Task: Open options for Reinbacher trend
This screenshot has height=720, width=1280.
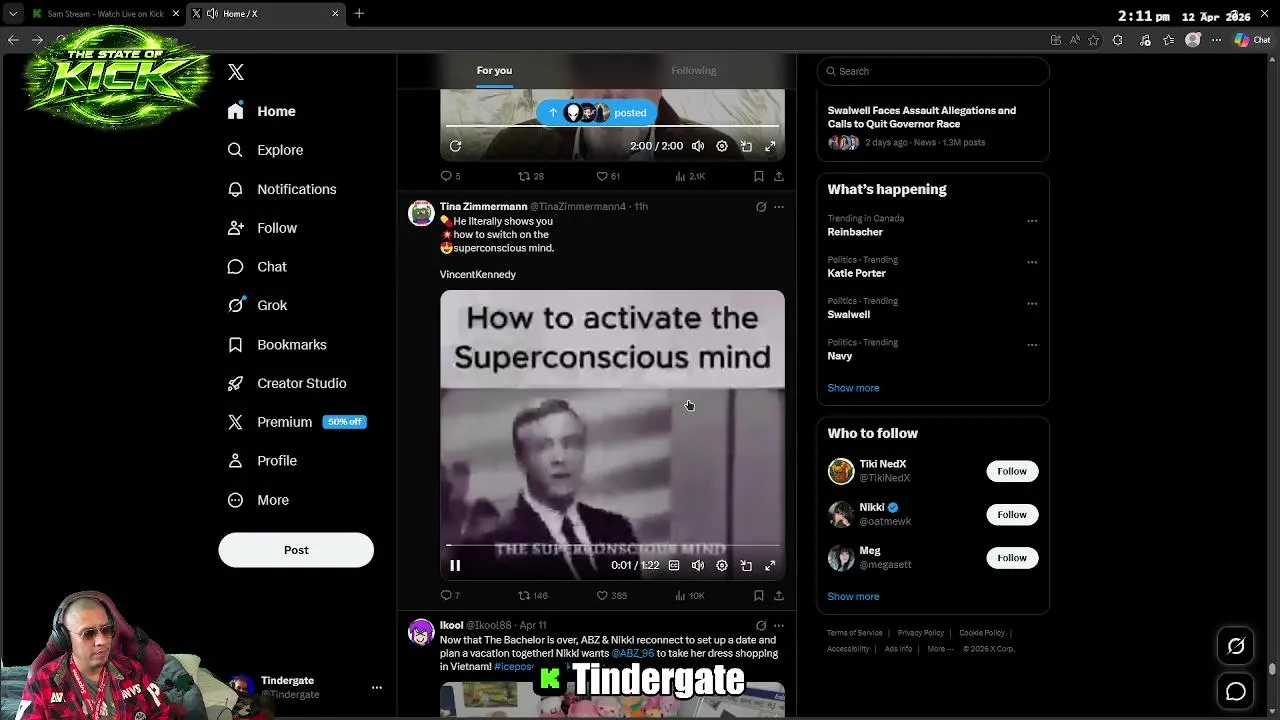Action: pyautogui.click(x=1032, y=221)
